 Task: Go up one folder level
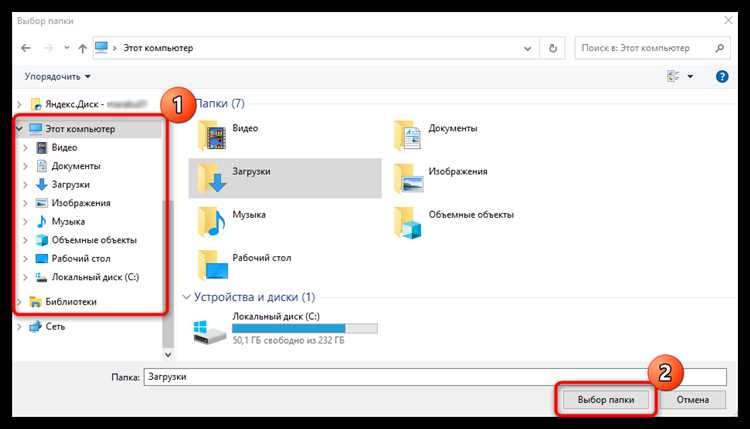point(82,48)
